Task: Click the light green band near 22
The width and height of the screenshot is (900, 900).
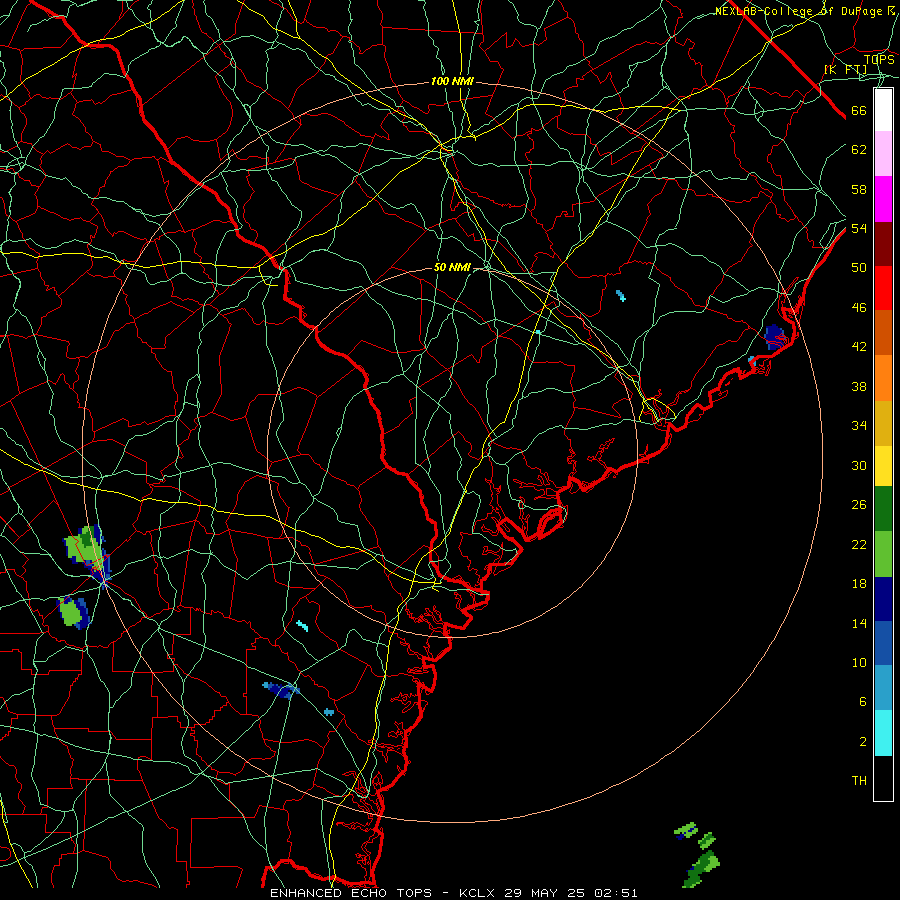Action: (883, 554)
